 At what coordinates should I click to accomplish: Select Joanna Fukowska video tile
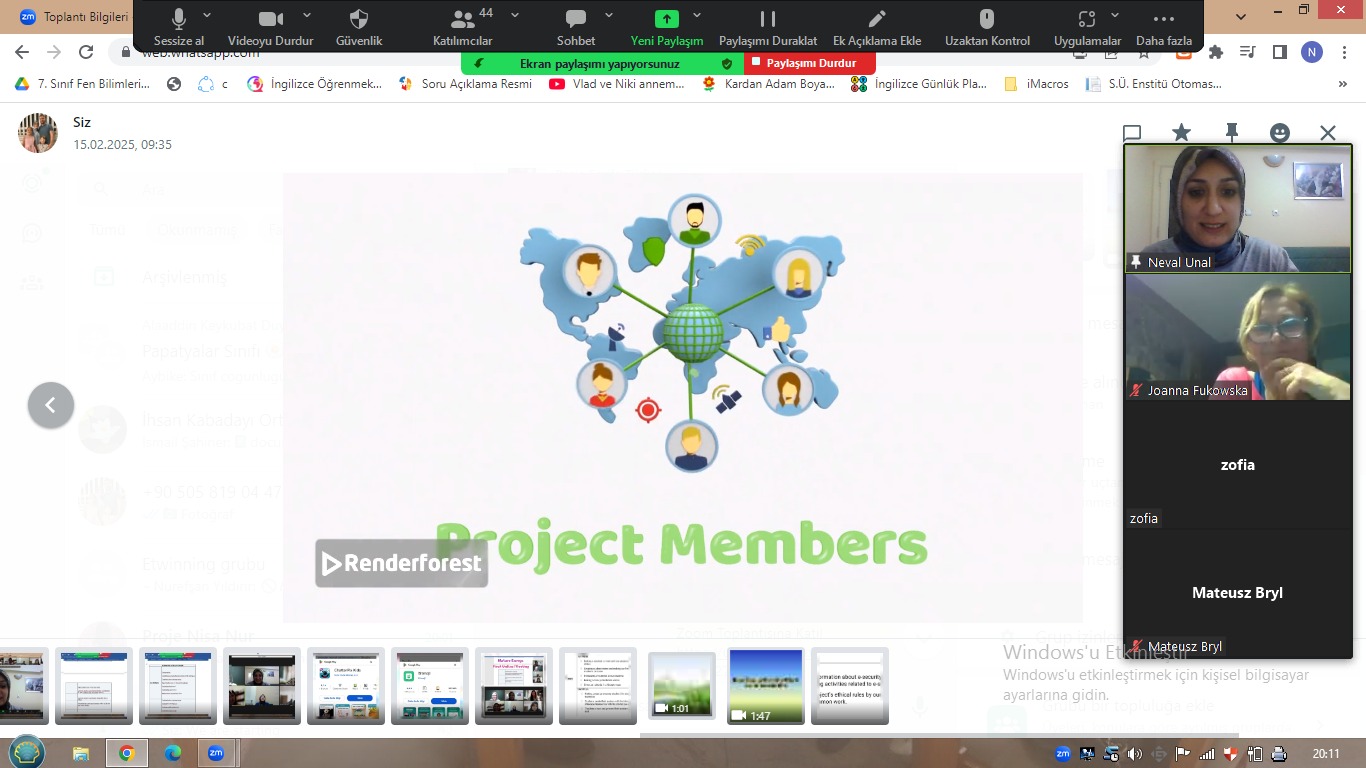pyautogui.click(x=1238, y=337)
